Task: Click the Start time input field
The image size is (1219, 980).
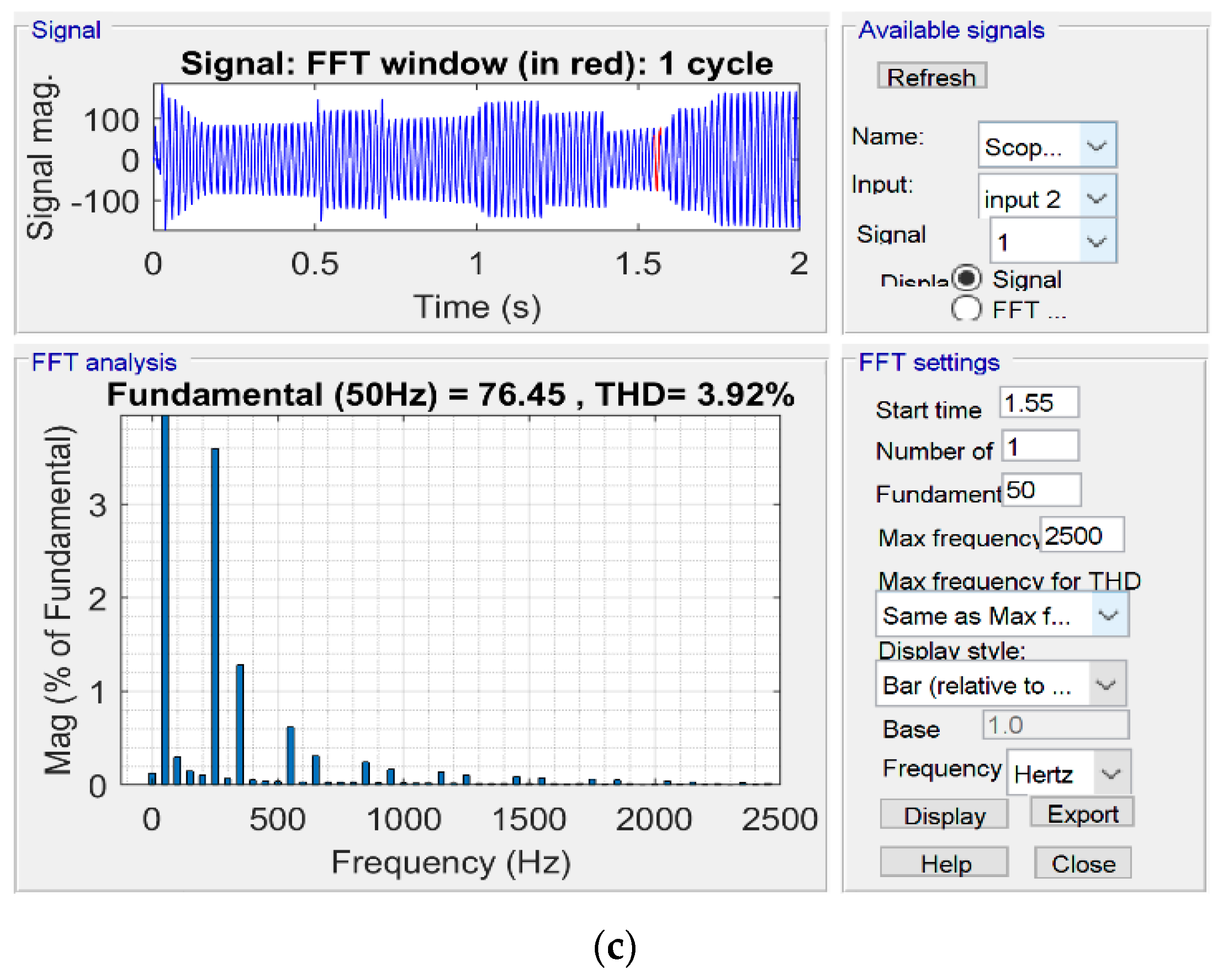Action: pyautogui.click(x=1039, y=403)
